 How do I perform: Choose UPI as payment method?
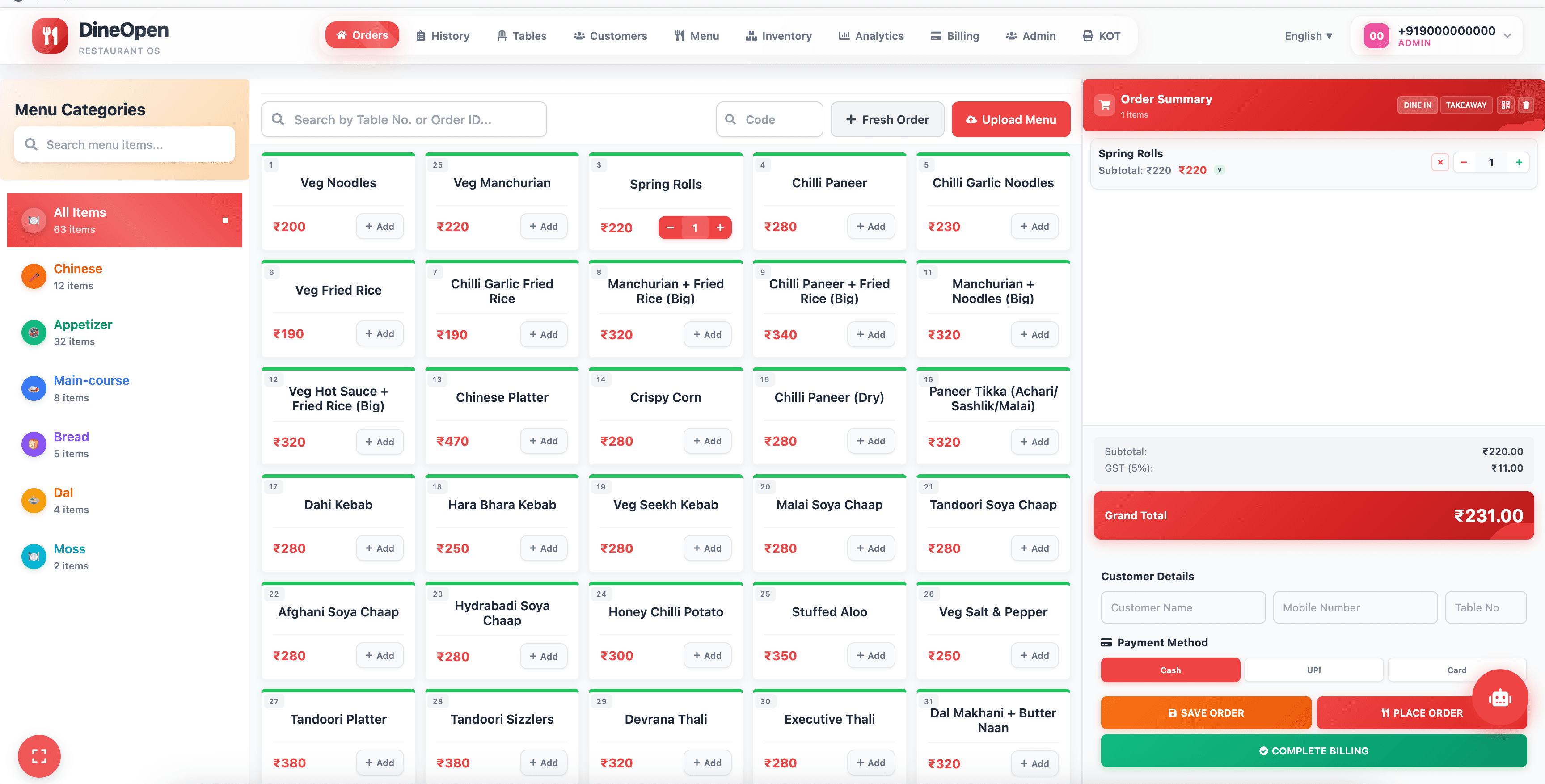pyautogui.click(x=1313, y=670)
